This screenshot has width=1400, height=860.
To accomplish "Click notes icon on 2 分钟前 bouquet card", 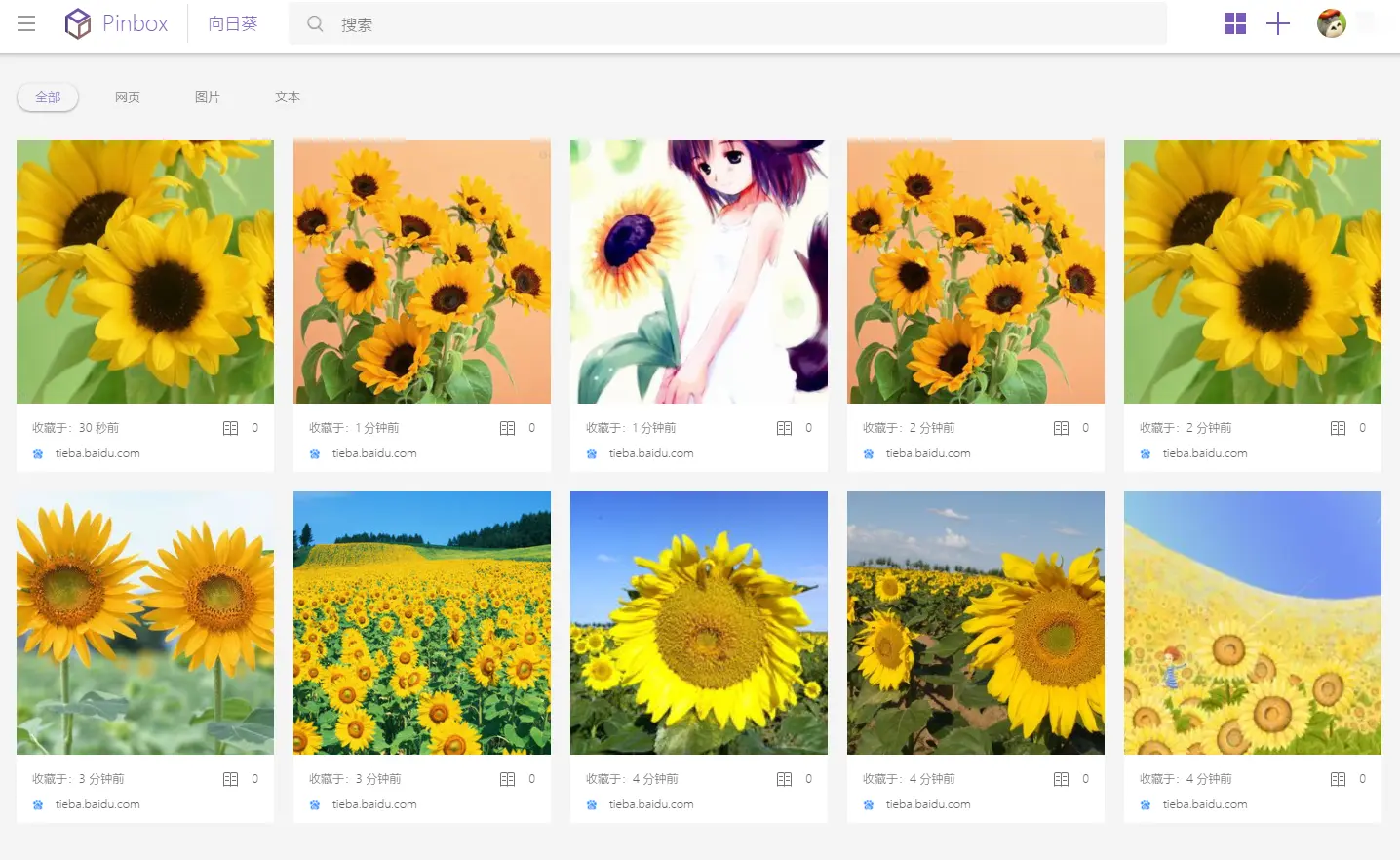I will 1062,428.
